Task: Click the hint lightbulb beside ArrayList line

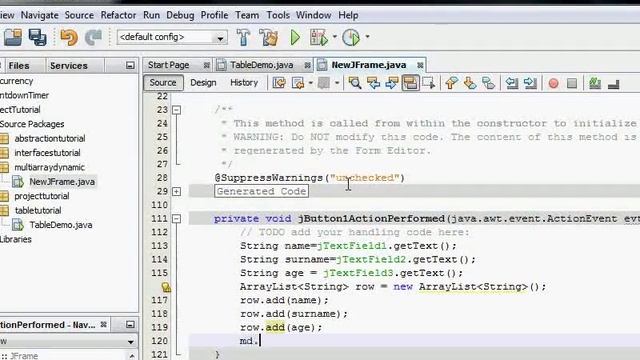Action: click(x=166, y=287)
